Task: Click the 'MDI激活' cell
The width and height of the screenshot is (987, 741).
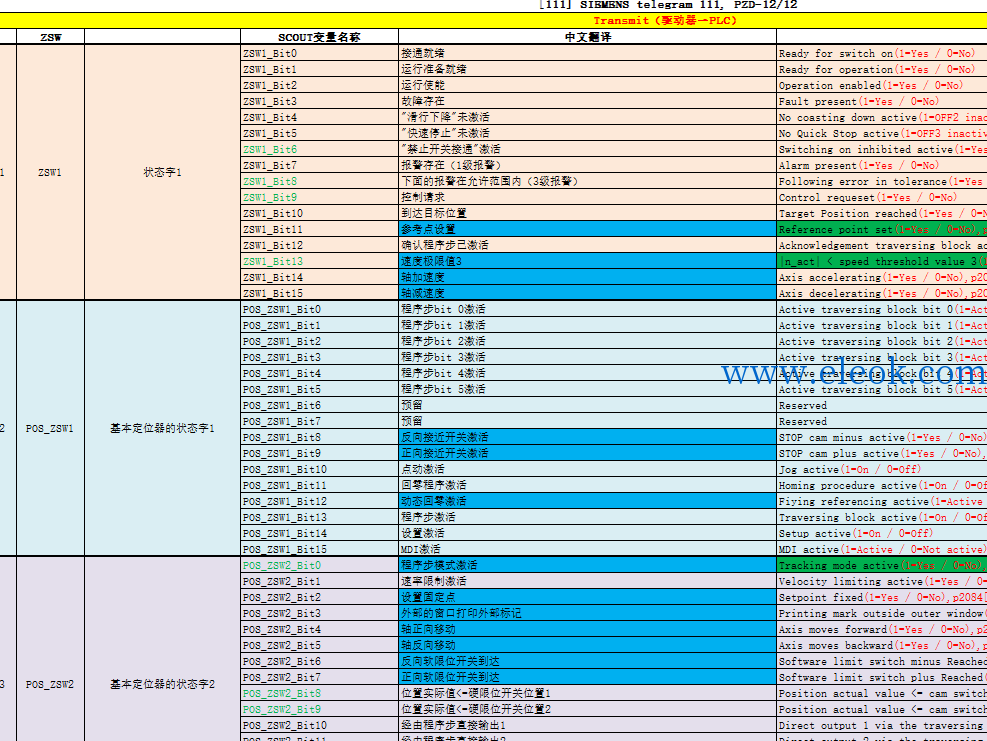Action: click(587, 549)
